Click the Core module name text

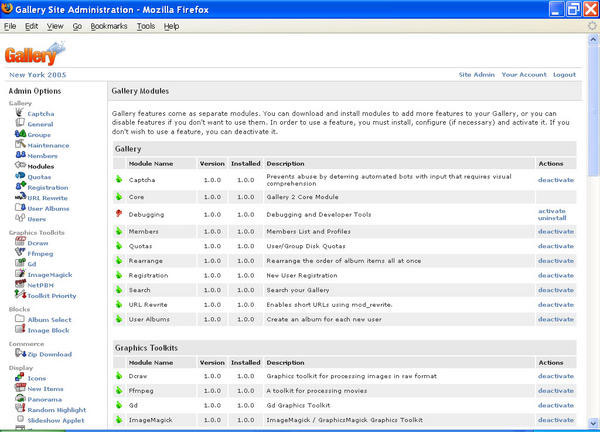136,197
